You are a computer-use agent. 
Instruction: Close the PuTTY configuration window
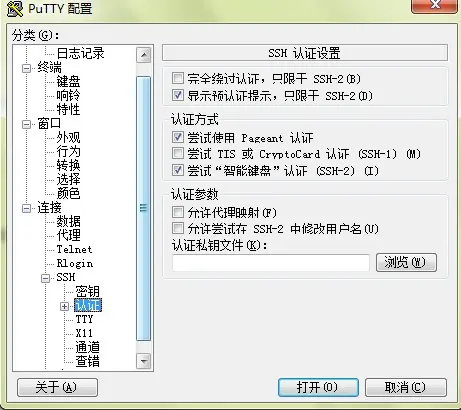pyautogui.click(x=434, y=6)
